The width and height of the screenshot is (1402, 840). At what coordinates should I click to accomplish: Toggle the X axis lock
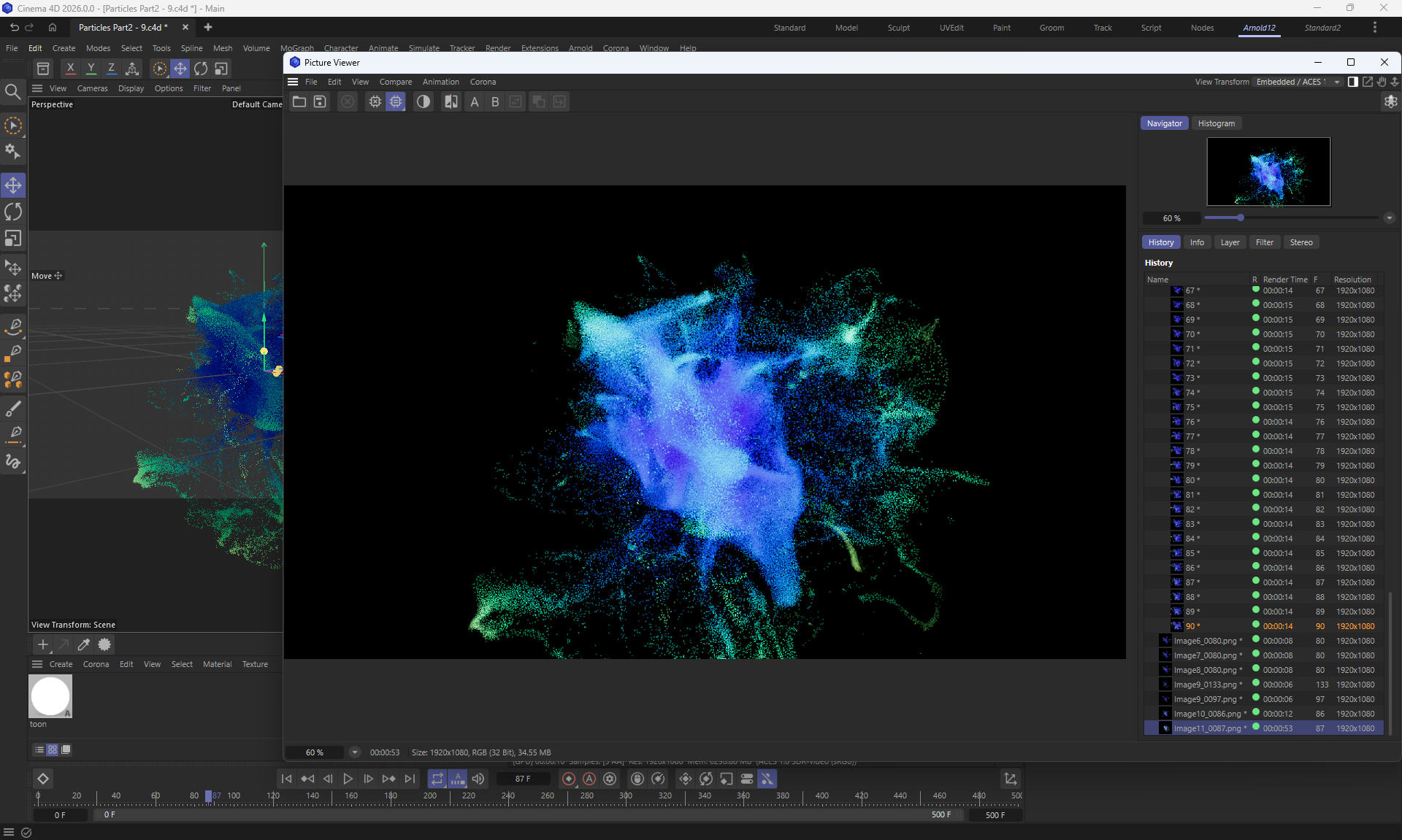70,69
